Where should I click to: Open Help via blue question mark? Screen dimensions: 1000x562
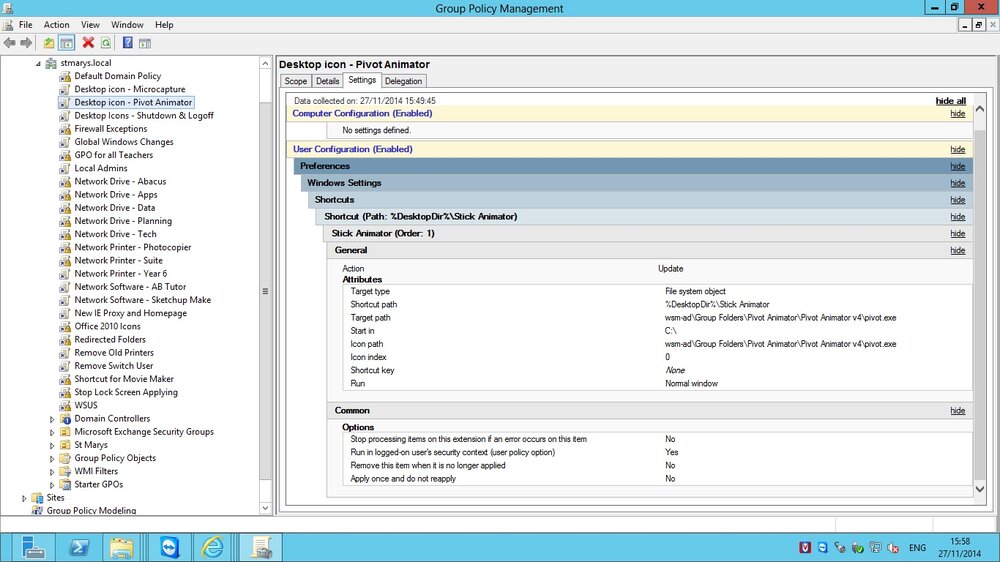point(128,43)
